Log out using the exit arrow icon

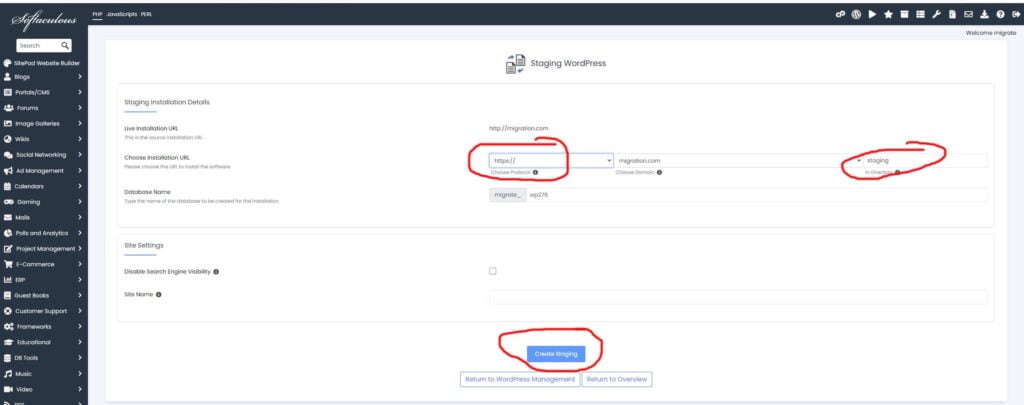[x=1016, y=14]
